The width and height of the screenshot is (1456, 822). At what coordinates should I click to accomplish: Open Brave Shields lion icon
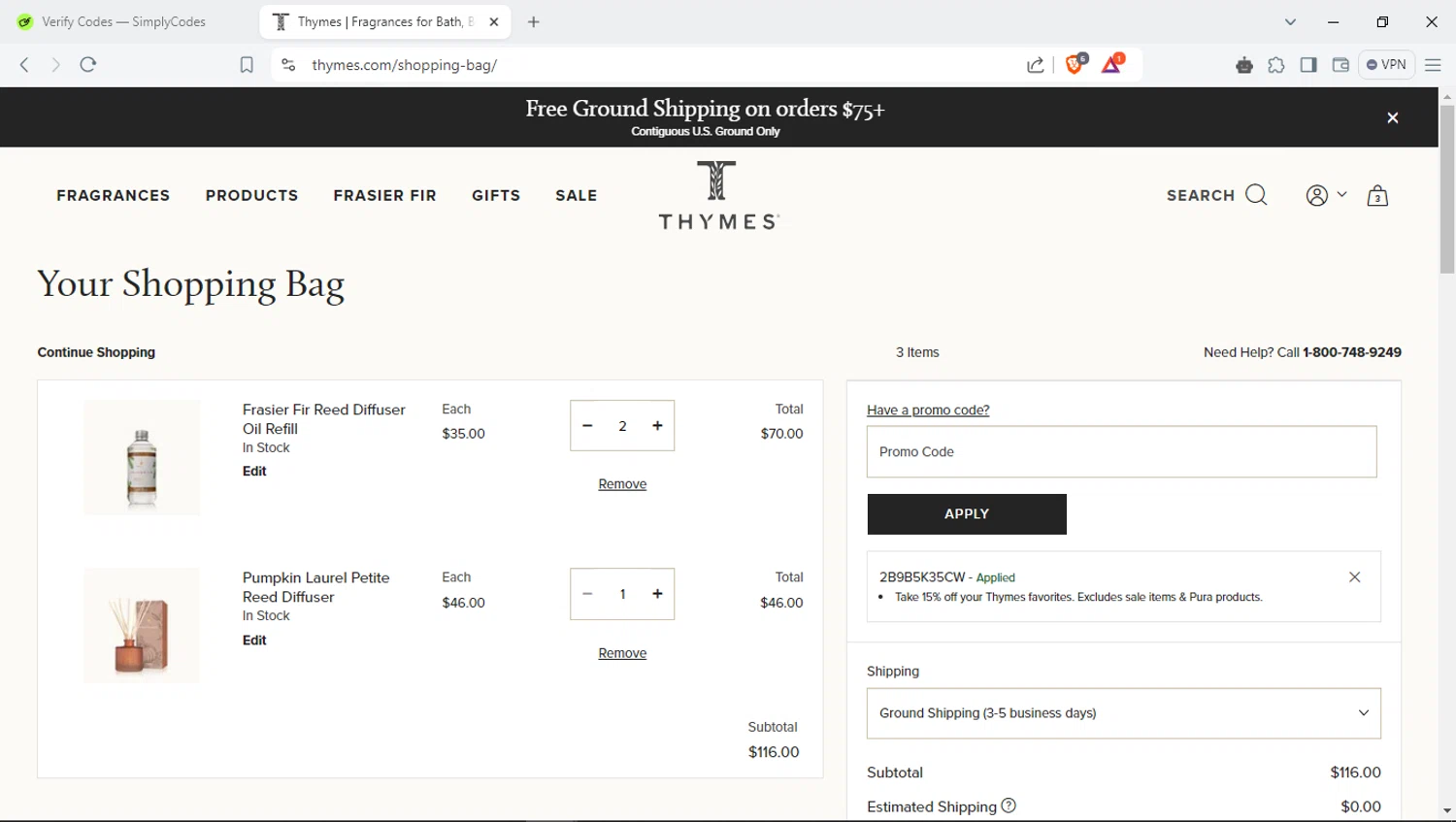pos(1075,64)
